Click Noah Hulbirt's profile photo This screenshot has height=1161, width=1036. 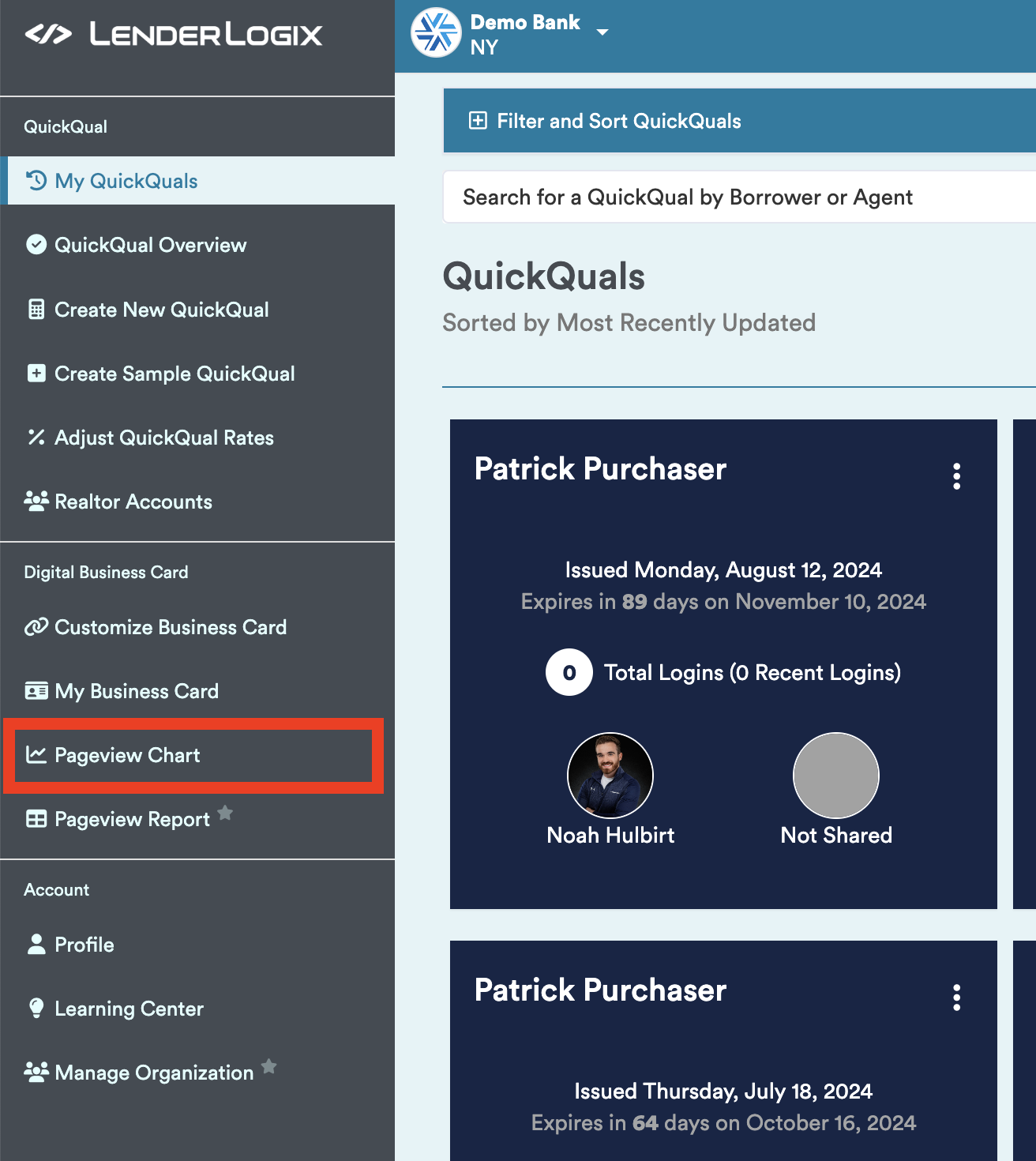610,776
